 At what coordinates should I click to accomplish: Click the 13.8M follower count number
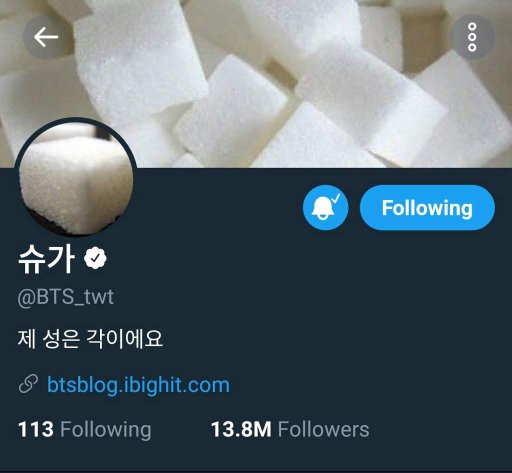(x=241, y=429)
